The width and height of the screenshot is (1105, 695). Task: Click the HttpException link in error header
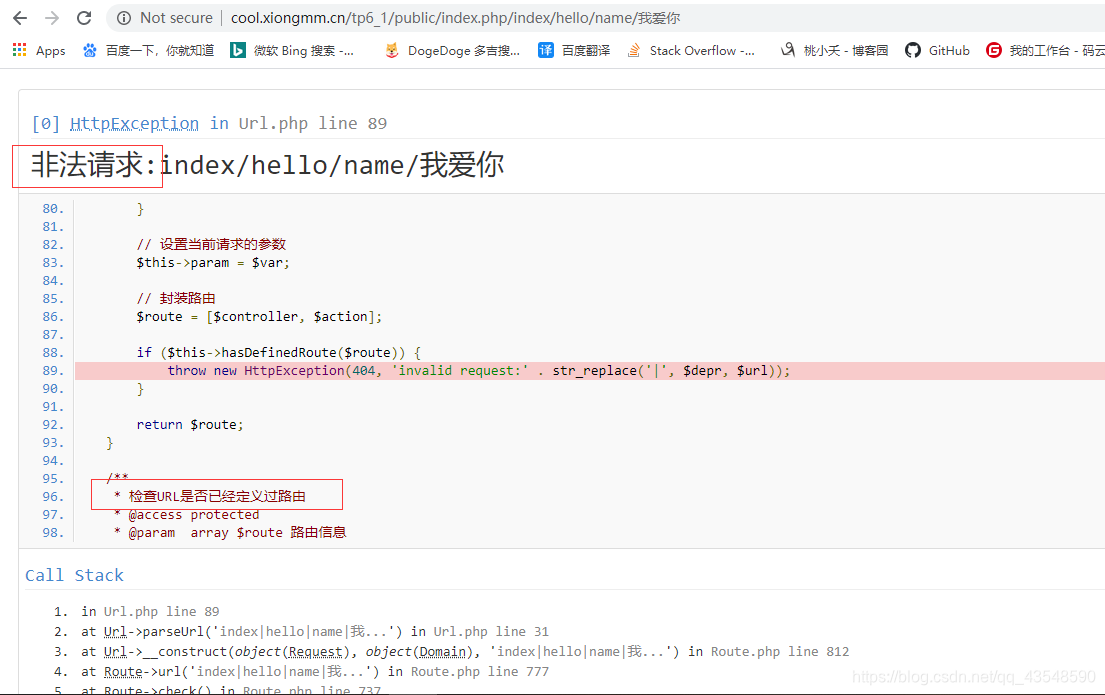tap(135, 123)
